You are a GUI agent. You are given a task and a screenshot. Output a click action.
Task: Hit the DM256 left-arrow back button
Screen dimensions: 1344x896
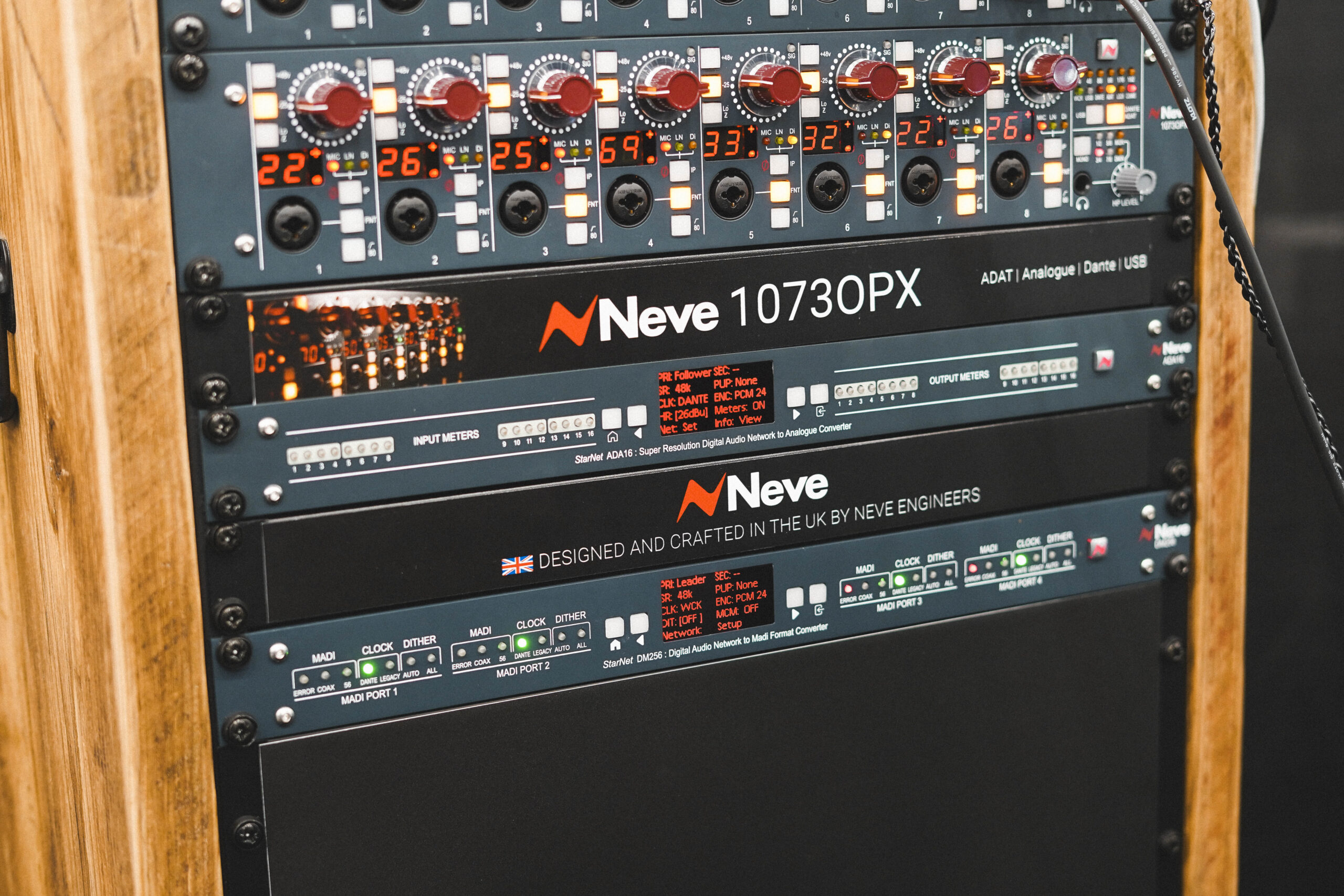click(x=639, y=623)
